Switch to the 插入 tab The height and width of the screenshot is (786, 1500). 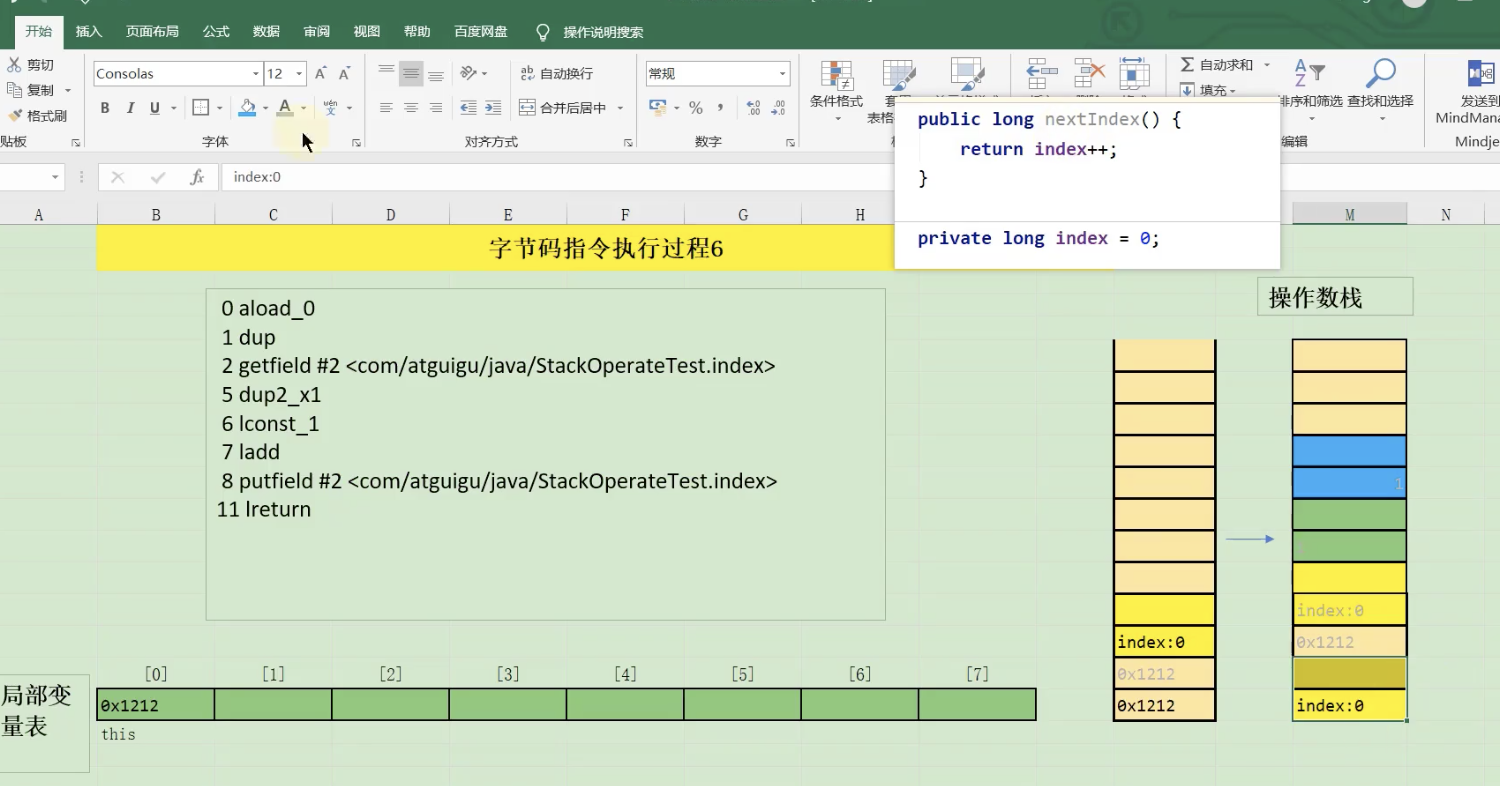89,32
